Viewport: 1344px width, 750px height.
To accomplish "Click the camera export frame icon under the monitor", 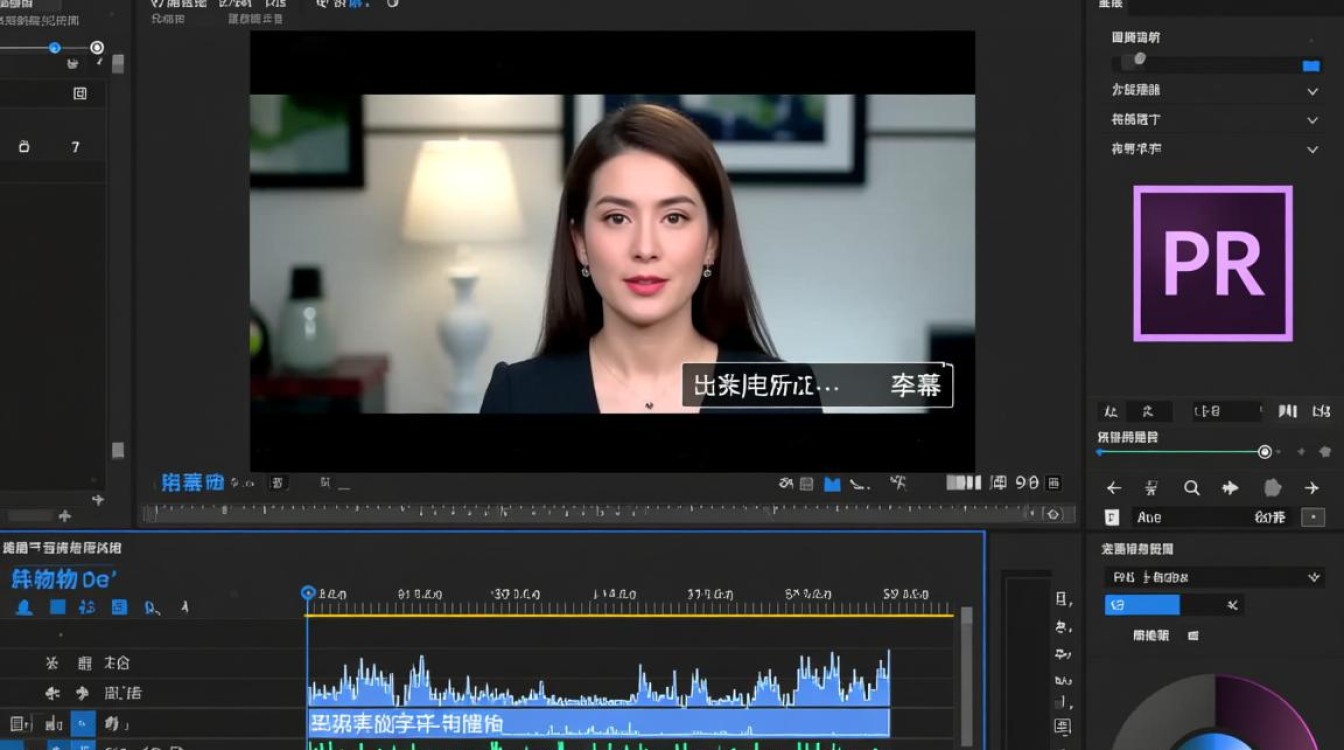I will (x=787, y=483).
